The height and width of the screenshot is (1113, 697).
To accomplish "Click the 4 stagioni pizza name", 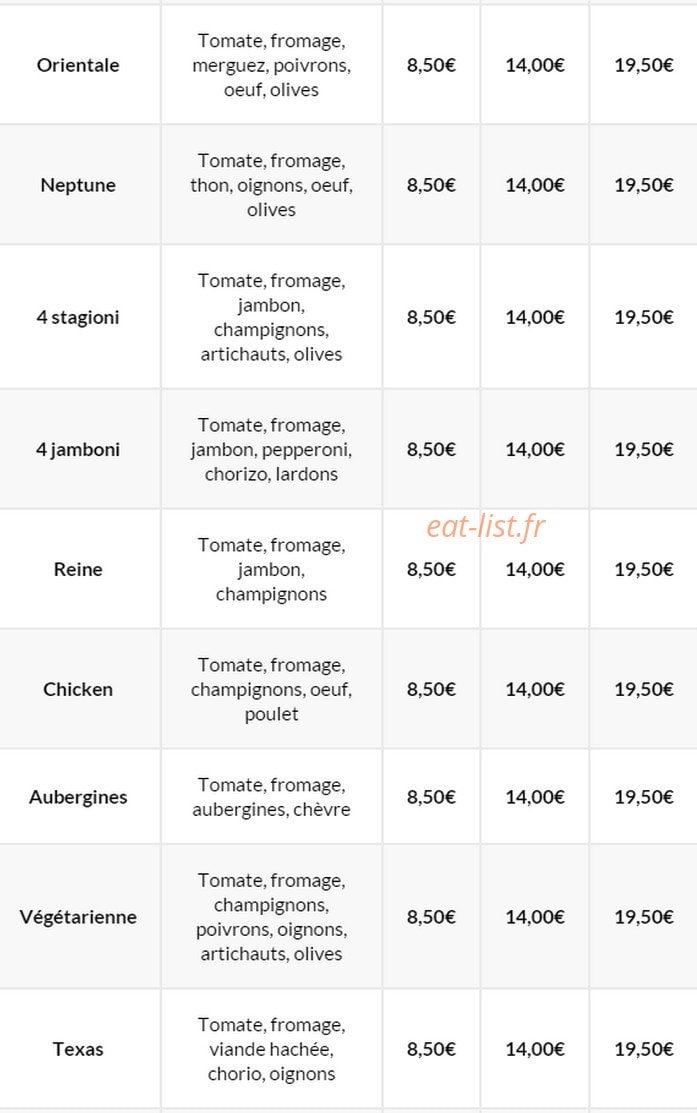I will [x=78, y=317].
